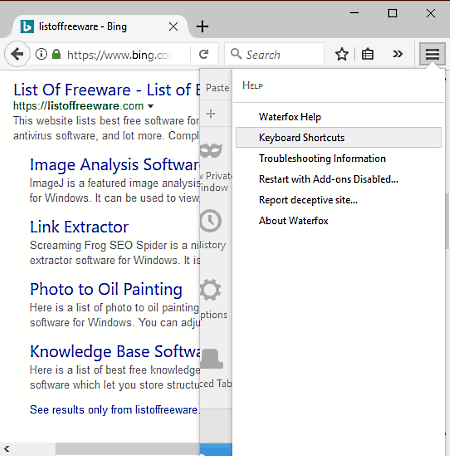Image resolution: width=450 pixels, height=456 pixels.
Task: Reload the current page
Action: pos(204,54)
